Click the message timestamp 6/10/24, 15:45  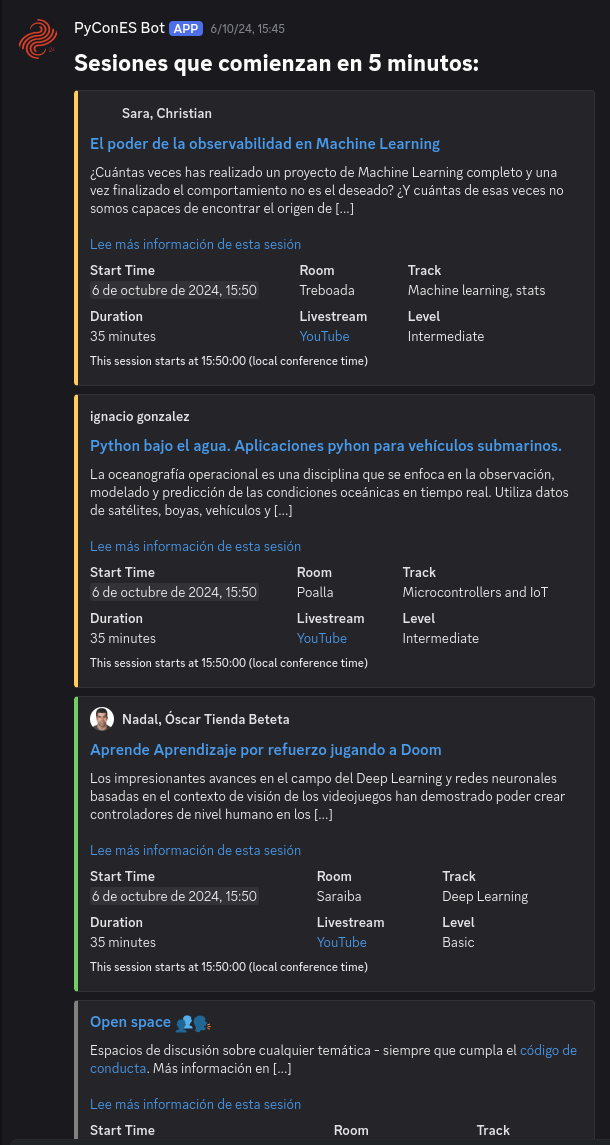pyautogui.click(x=247, y=30)
